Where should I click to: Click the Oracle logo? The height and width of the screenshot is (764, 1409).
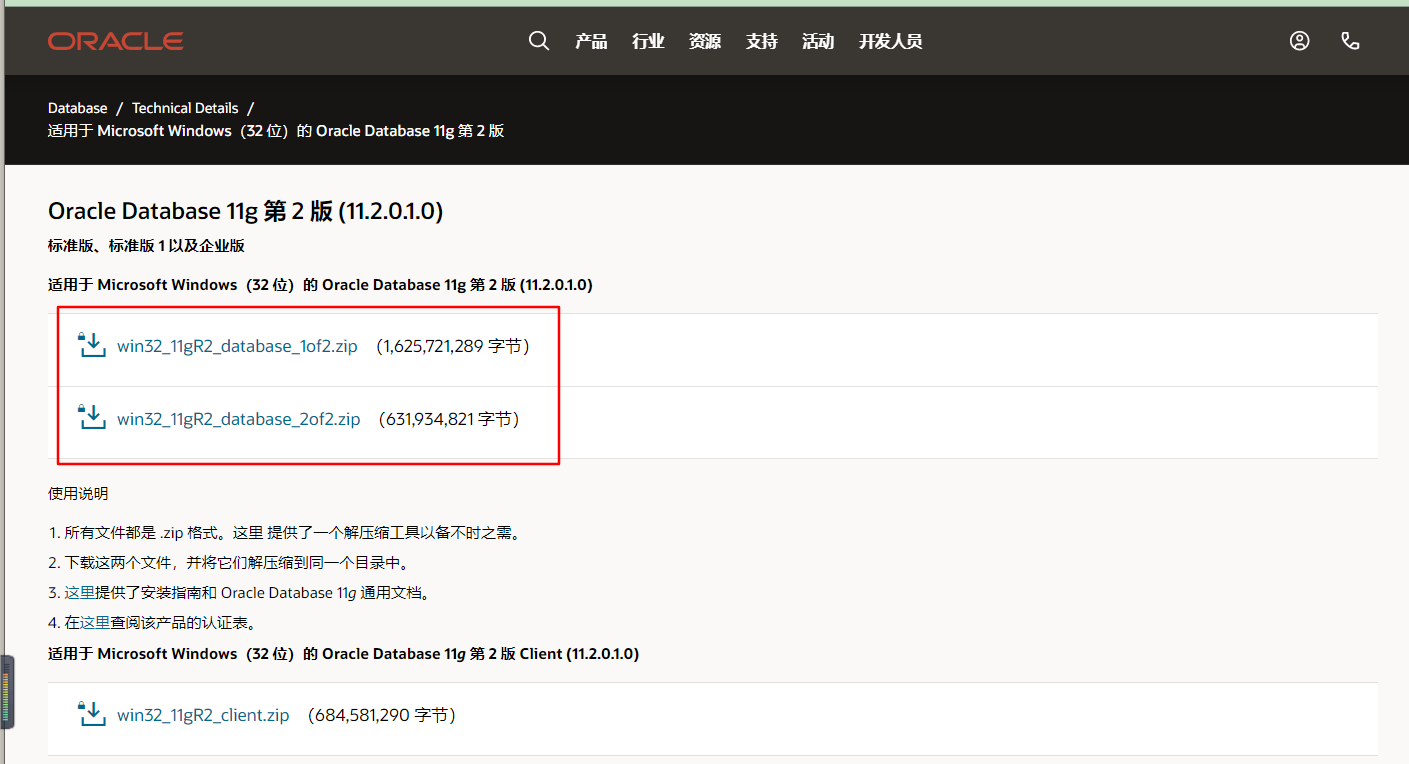click(x=115, y=40)
